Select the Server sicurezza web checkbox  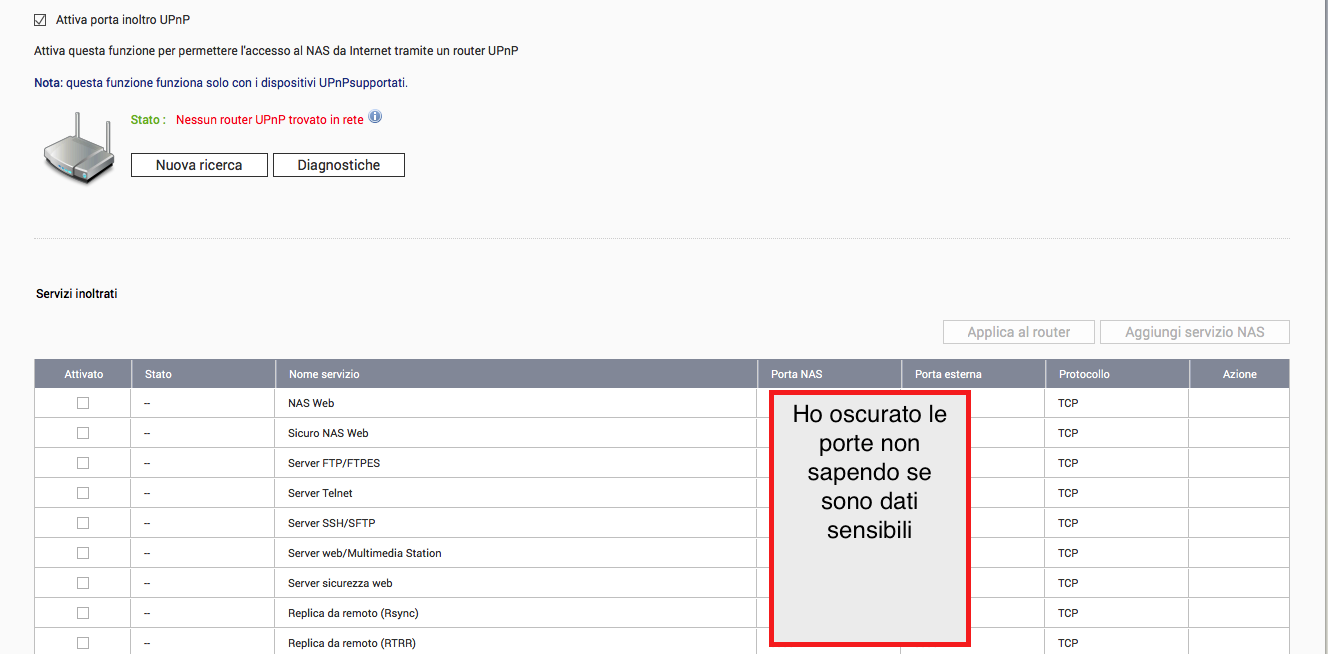(x=83, y=583)
